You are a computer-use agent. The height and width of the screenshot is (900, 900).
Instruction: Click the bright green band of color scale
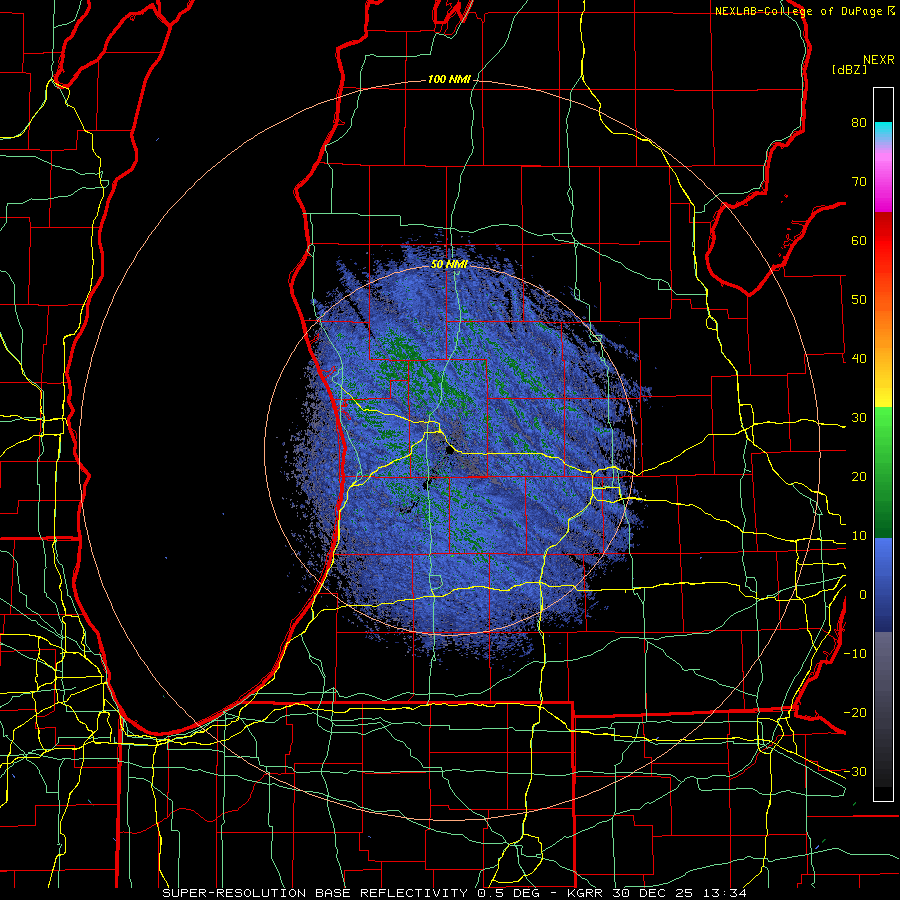point(883,425)
